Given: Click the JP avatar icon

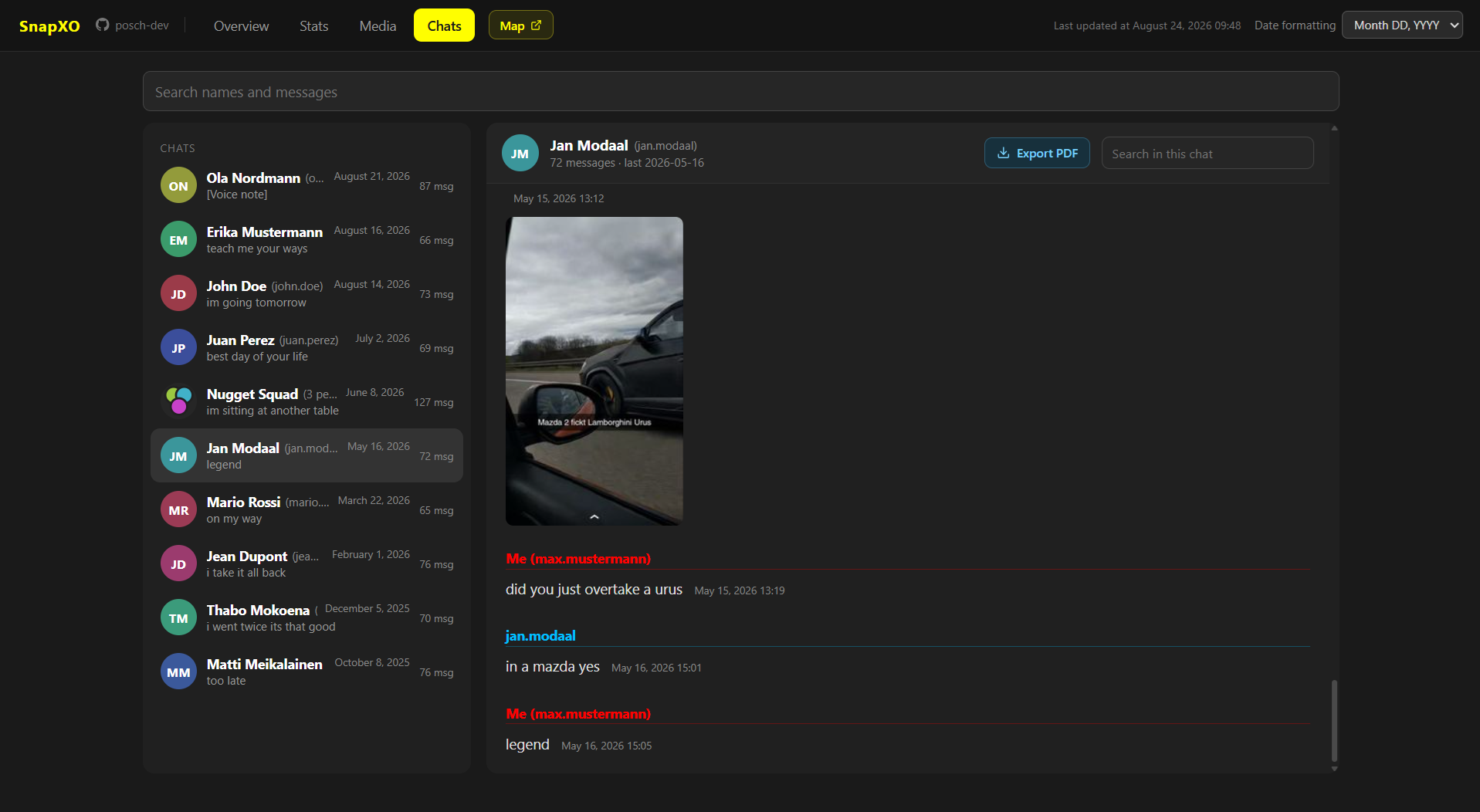Looking at the screenshot, I should [178, 347].
